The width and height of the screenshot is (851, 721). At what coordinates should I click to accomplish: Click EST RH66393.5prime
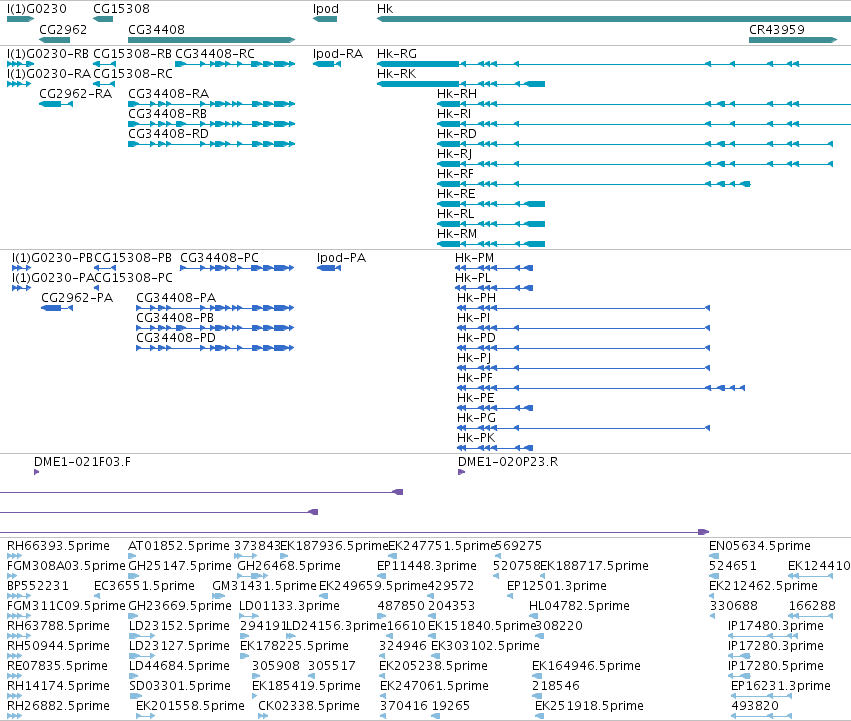[x=58, y=546]
